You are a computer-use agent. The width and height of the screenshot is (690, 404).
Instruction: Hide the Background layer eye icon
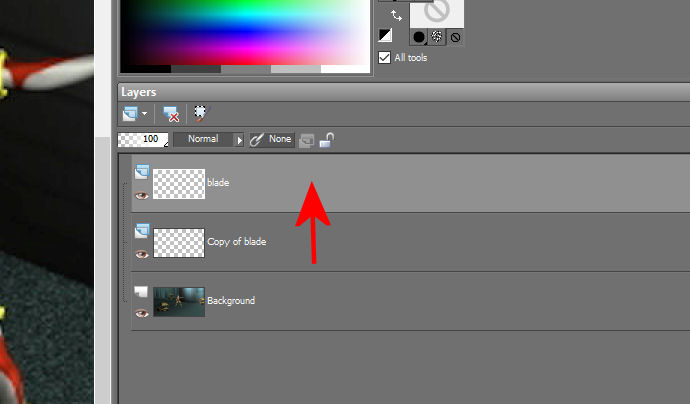click(x=141, y=313)
